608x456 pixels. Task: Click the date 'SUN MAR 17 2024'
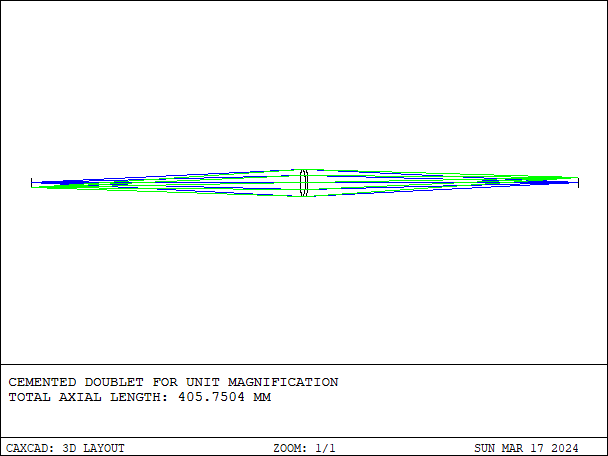[526, 448]
